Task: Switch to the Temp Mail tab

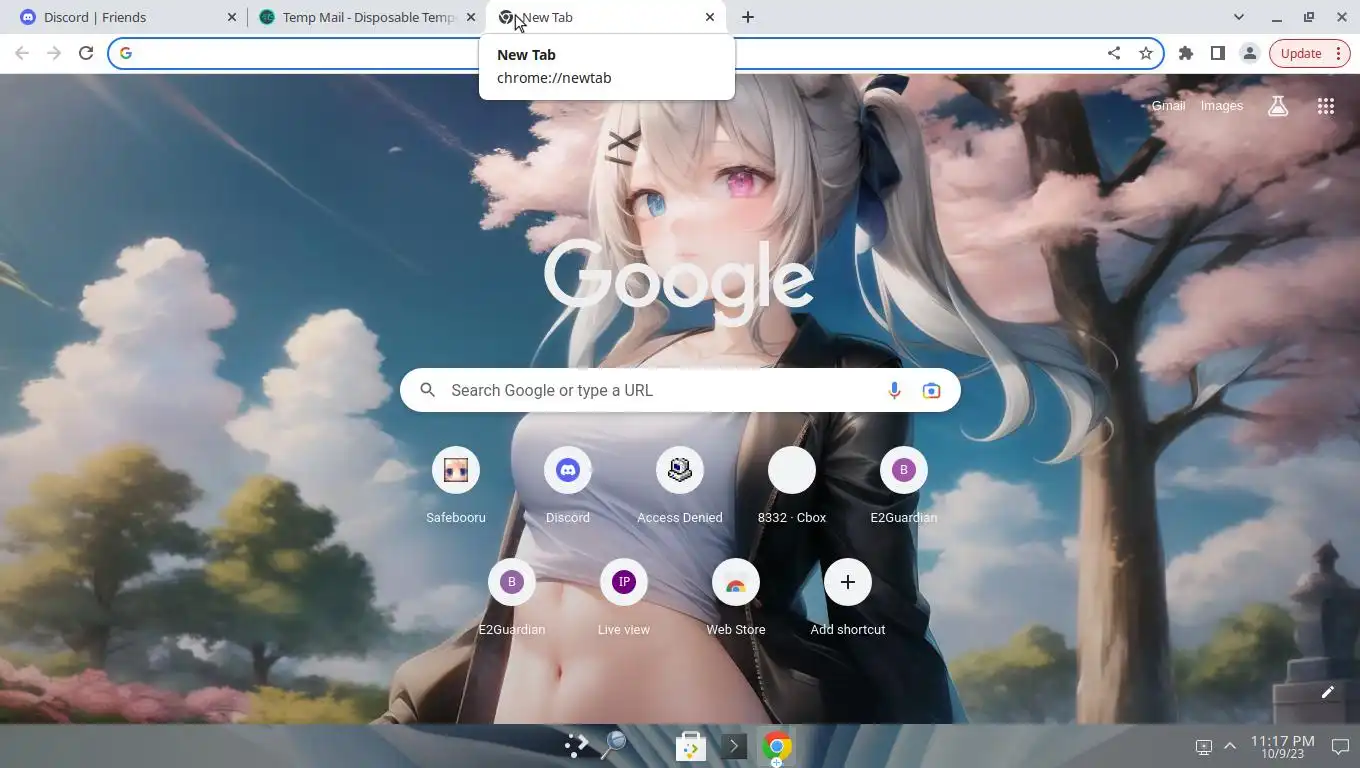Action: click(x=366, y=17)
